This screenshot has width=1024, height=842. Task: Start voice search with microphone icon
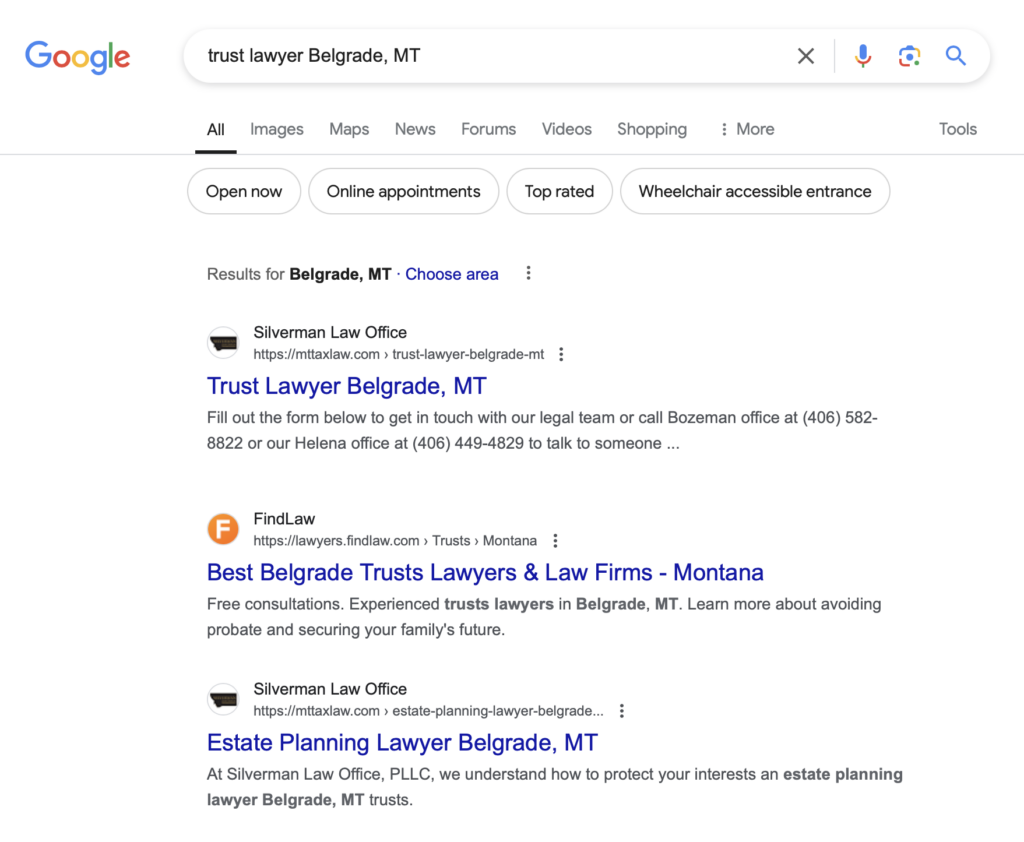coord(862,56)
